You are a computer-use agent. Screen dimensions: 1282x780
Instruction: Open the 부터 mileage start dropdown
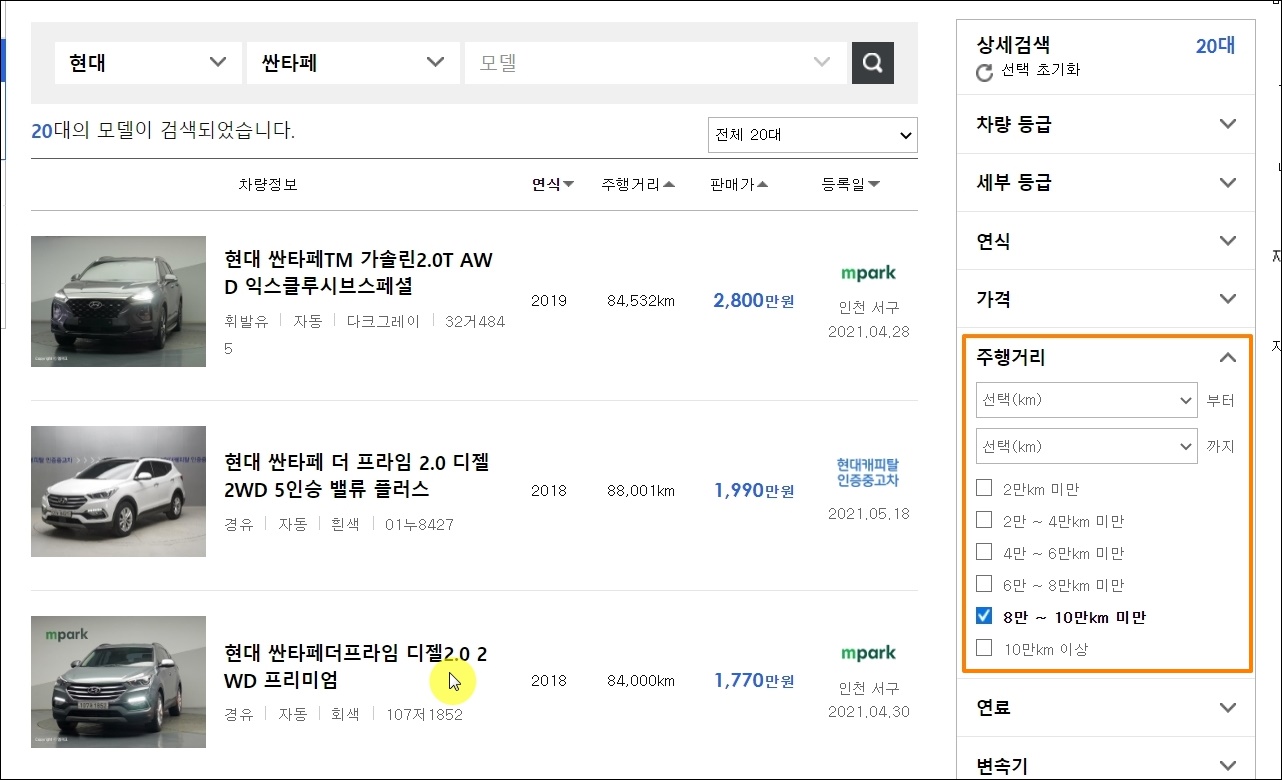(x=1086, y=400)
